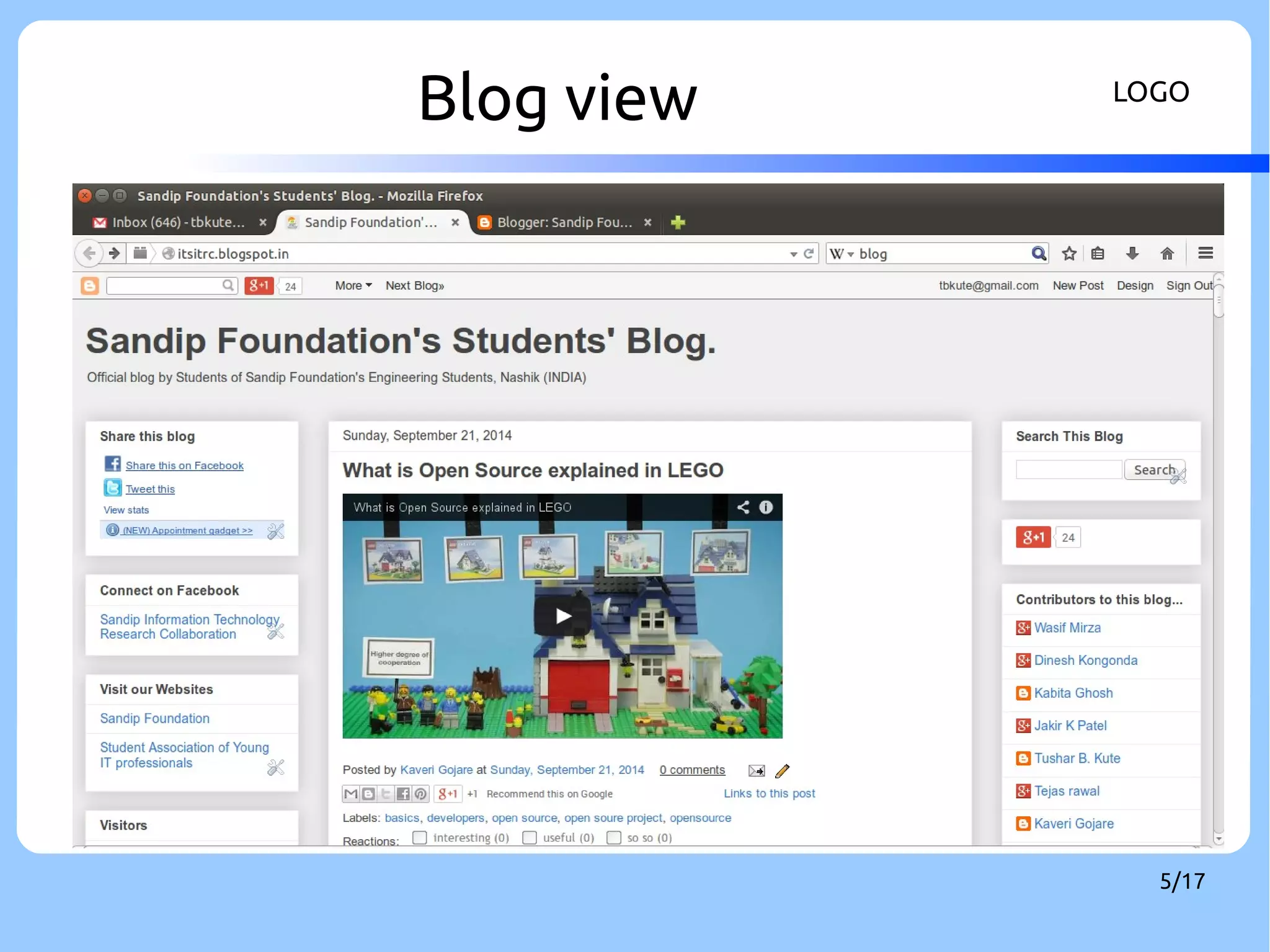Check the useful reaction box
This screenshot has height=952, width=1270.
[530, 838]
